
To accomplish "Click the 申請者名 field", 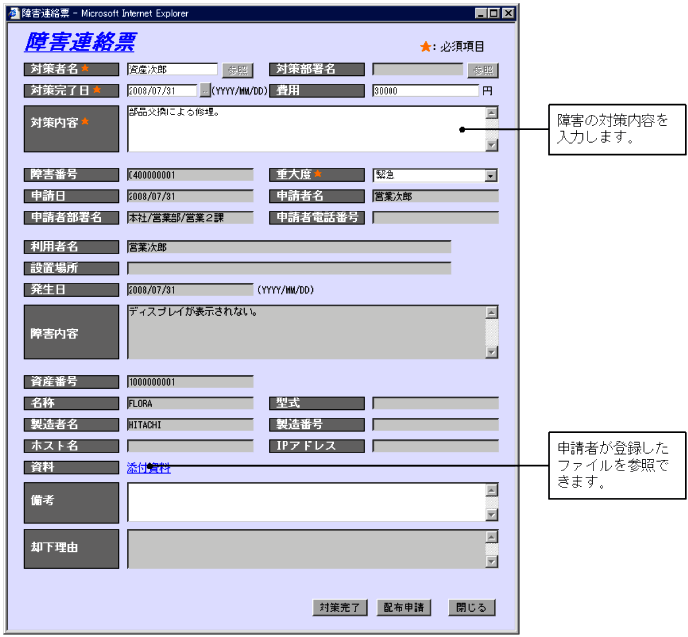I will [435, 196].
